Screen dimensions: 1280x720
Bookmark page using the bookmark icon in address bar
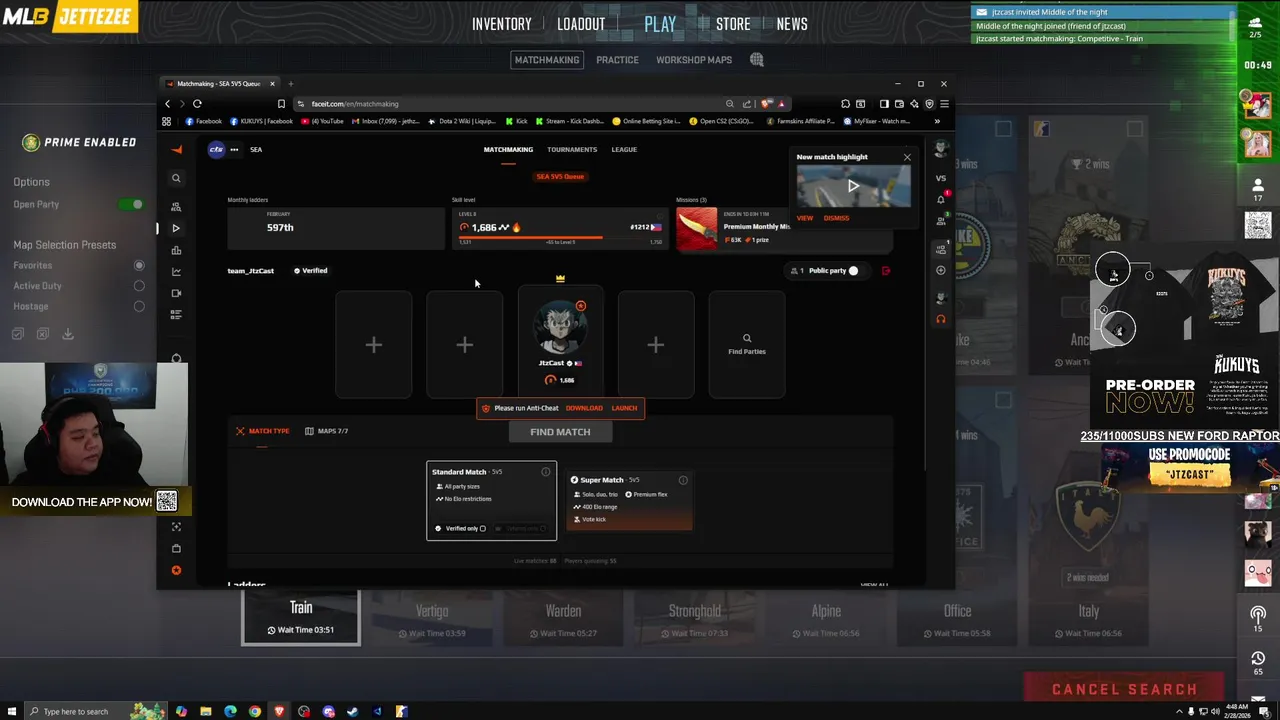(281, 104)
